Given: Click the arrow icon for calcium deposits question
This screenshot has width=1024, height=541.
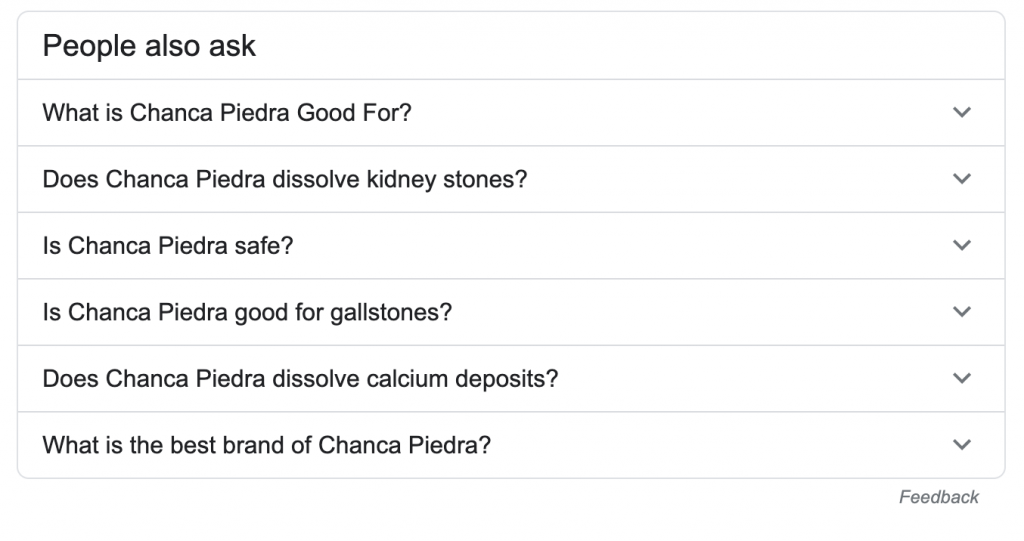Looking at the screenshot, I should point(961,378).
